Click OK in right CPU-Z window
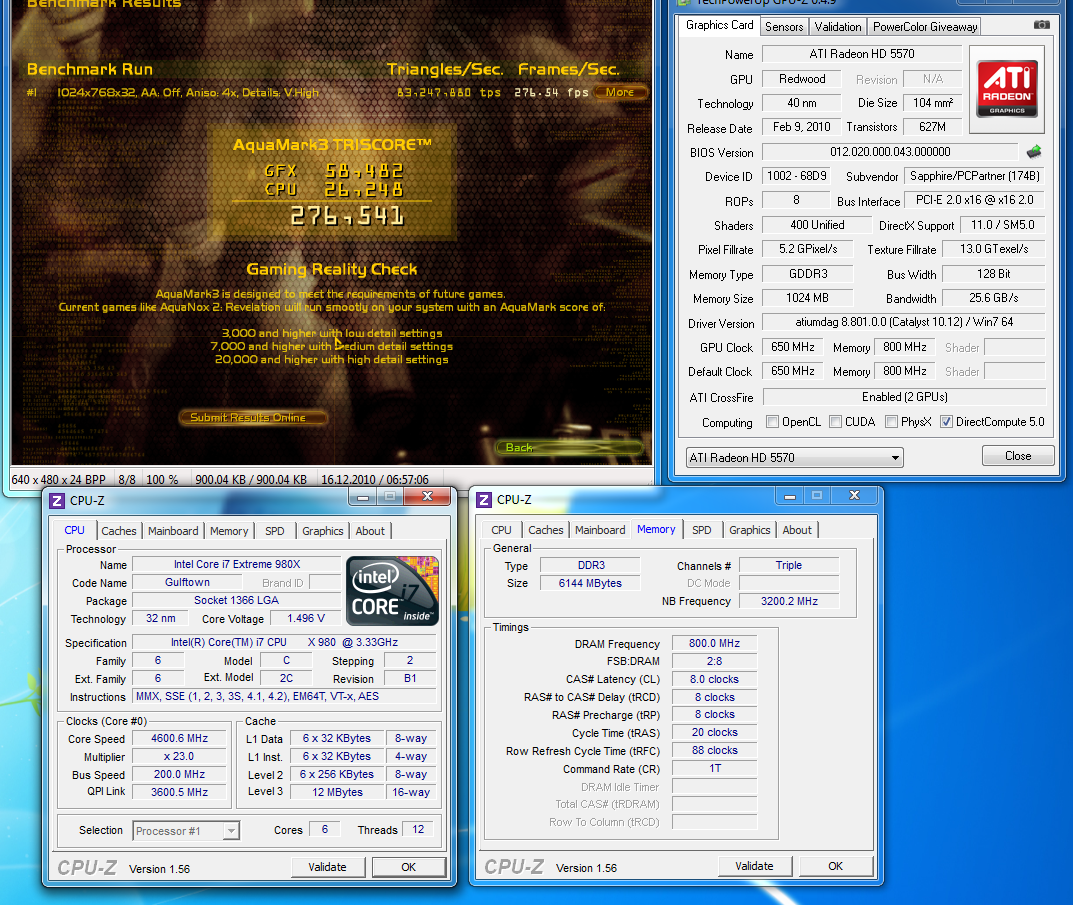 point(836,866)
